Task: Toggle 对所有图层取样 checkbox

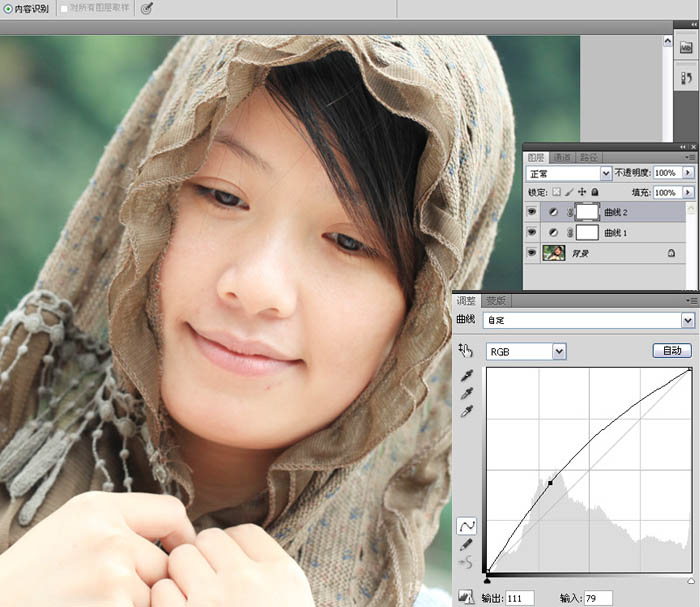Action: pyautogui.click(x=64, y=8)
